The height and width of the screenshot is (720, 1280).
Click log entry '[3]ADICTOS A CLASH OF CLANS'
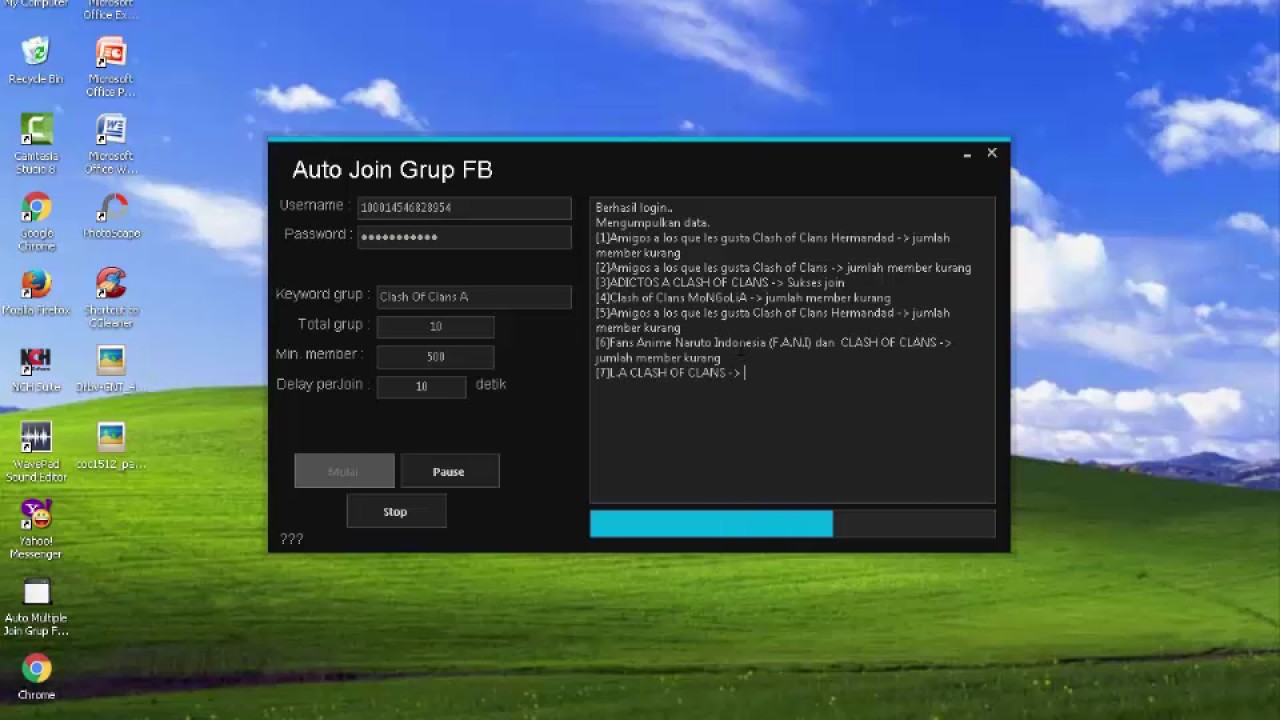pyautogui.click(x=720, y=283)
